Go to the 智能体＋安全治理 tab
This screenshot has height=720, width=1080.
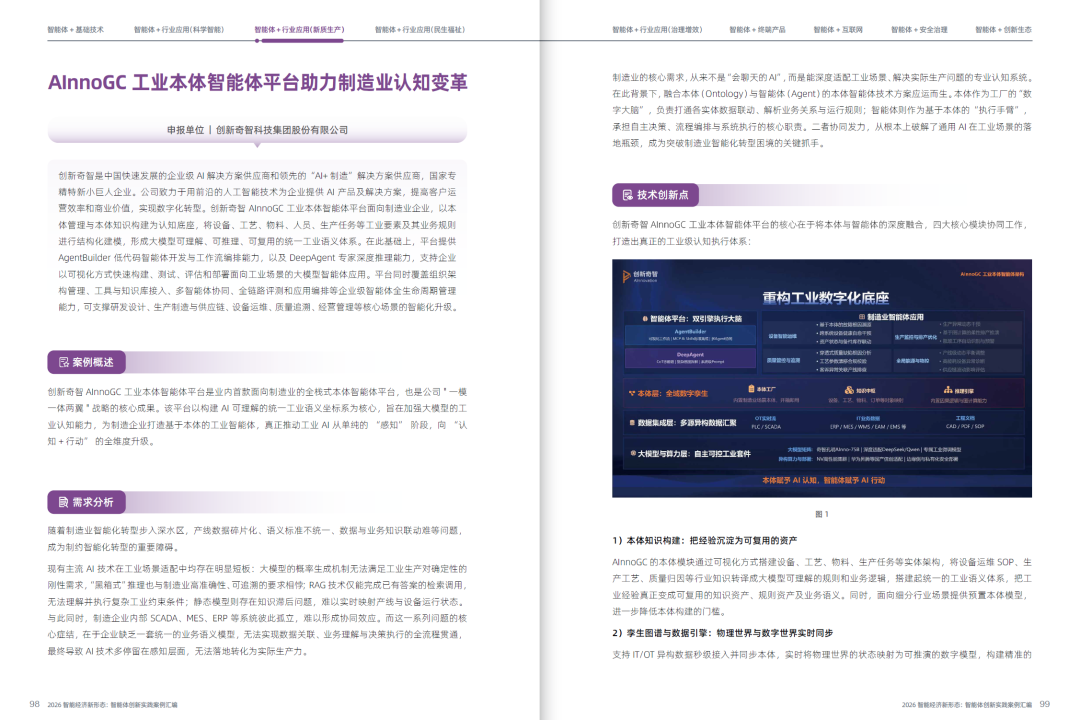tap(919, 30)
